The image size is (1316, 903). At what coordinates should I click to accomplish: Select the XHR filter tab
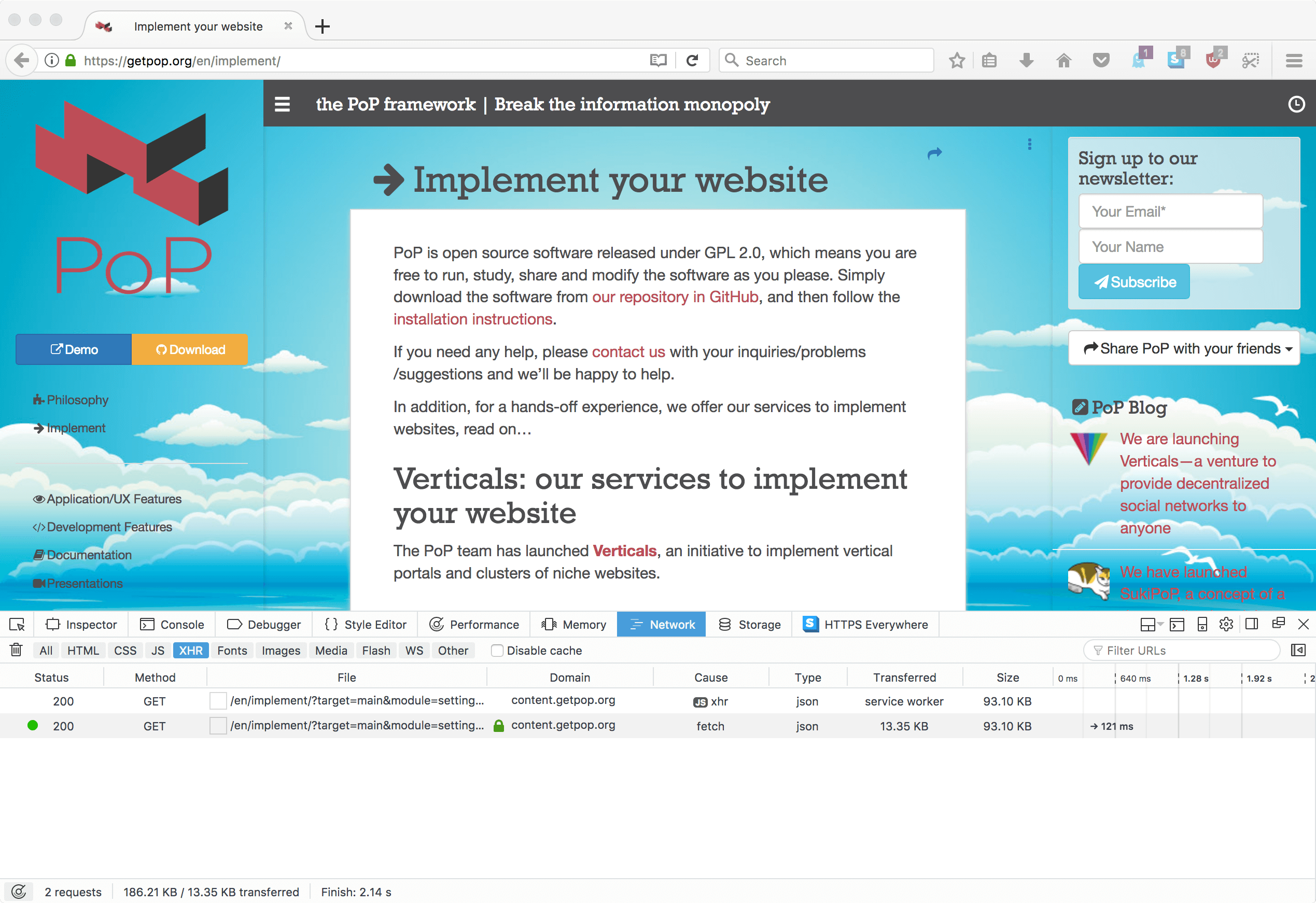point(190,651)
